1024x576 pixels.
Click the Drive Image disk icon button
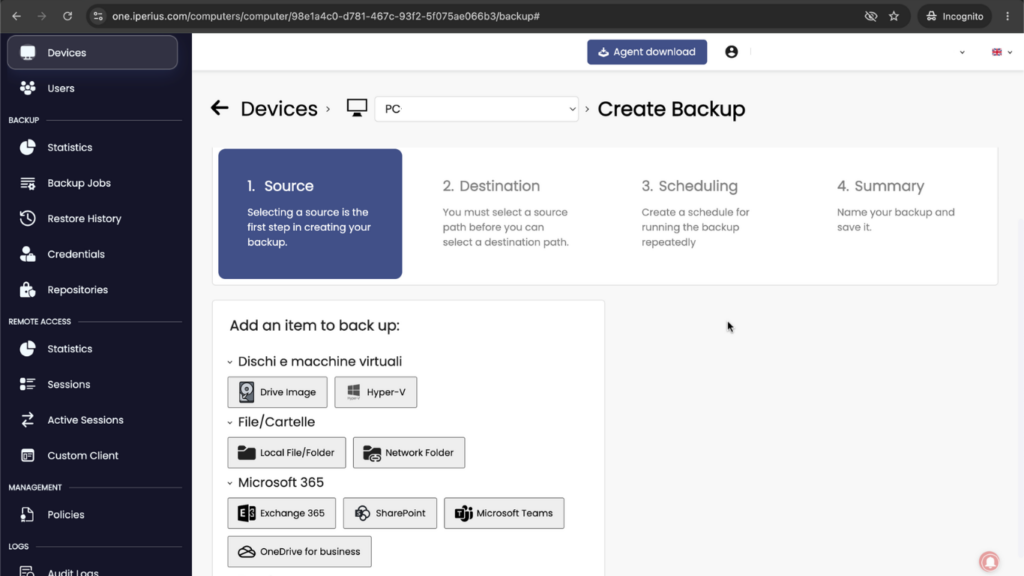277,392
